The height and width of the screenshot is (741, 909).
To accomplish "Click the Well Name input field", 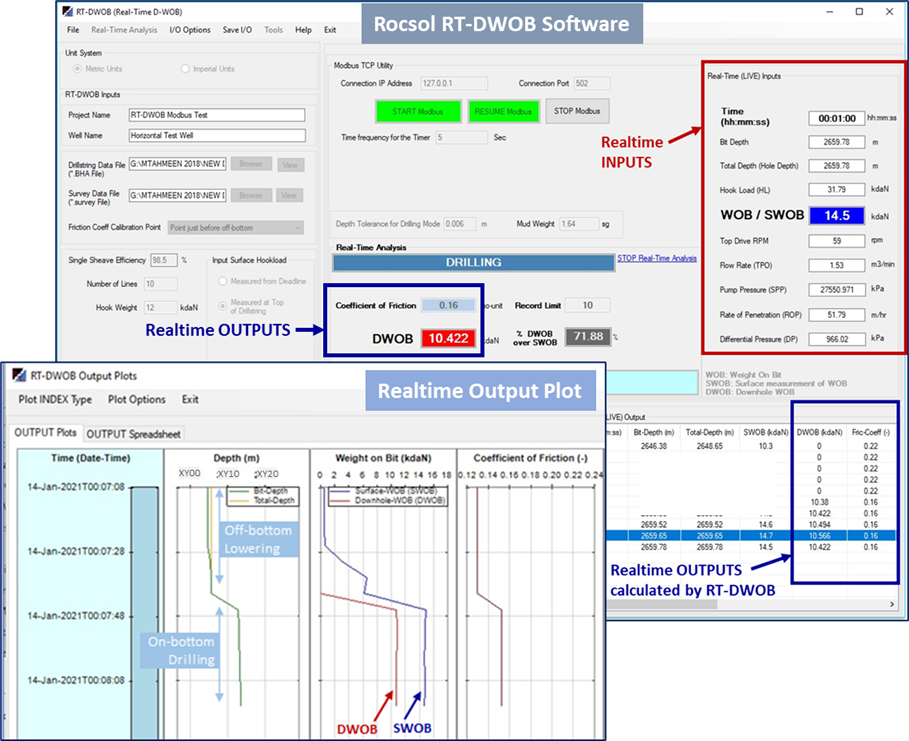I will click(x=217, y=135).
